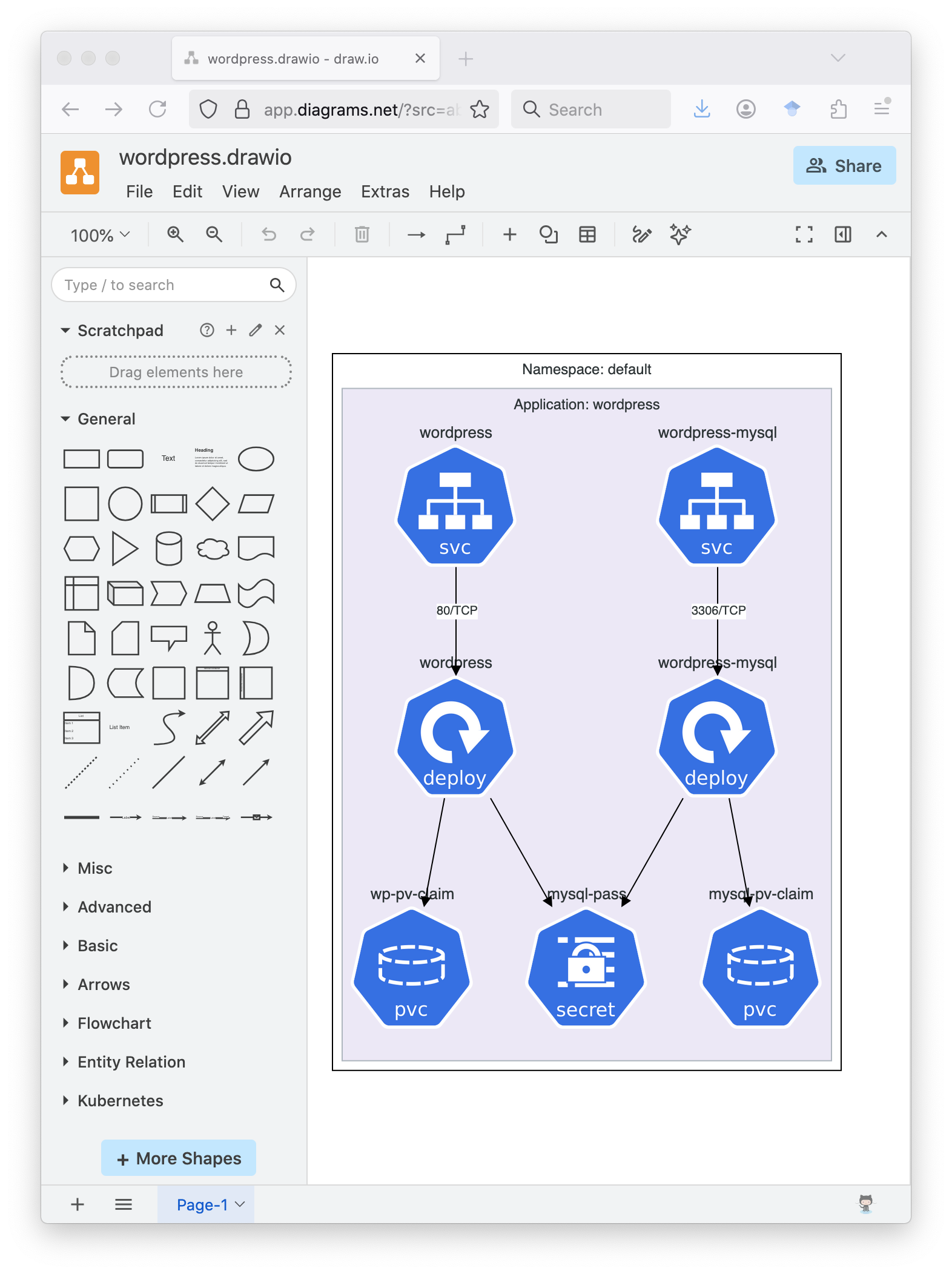Screen dimensions: 952x1274
Task: Add a new page with the plus icon
Action: pyautogui.click(x=78, y=1204)
